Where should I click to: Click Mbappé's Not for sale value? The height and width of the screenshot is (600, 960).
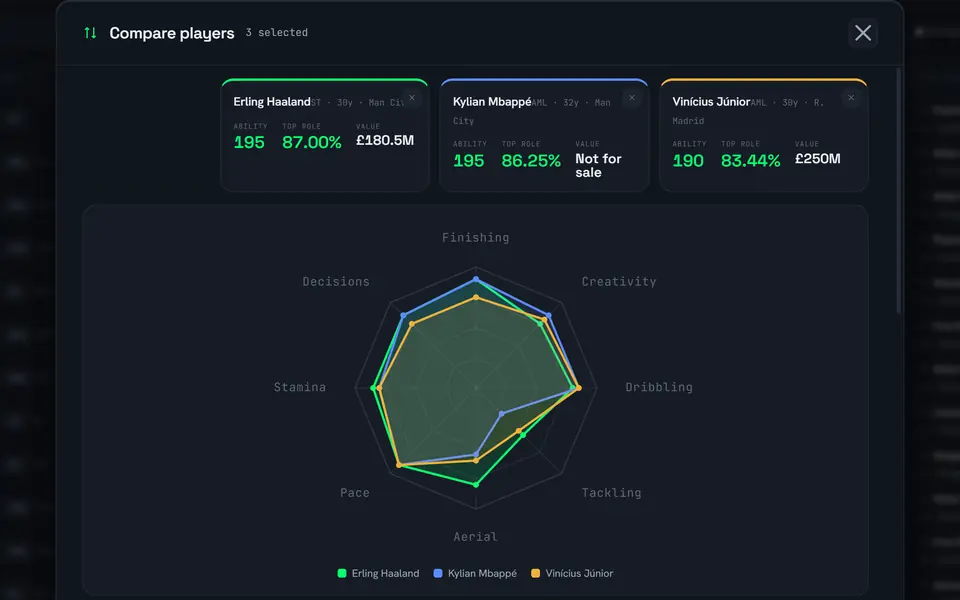598,165
